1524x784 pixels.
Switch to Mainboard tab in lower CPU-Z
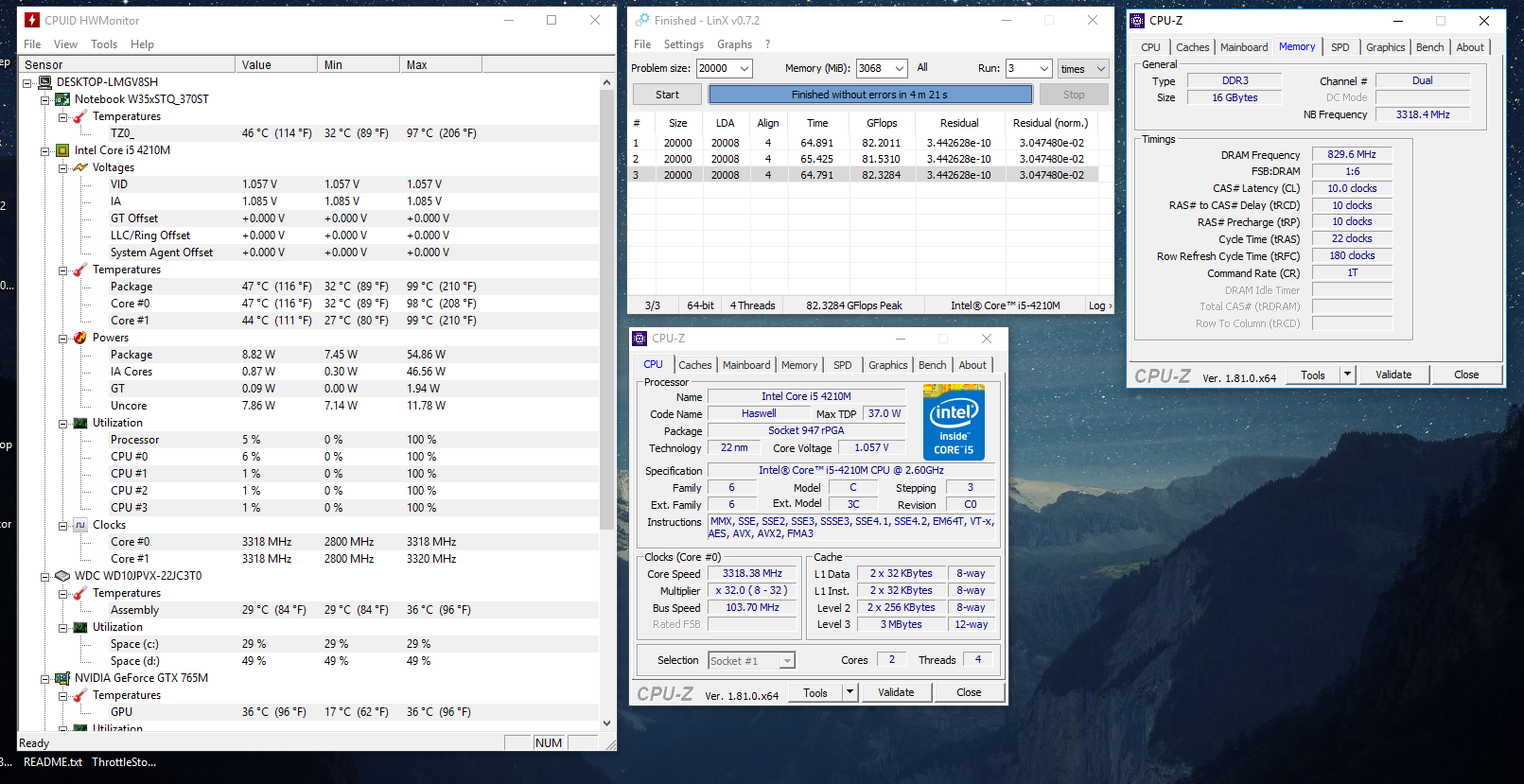click(746, 365)
